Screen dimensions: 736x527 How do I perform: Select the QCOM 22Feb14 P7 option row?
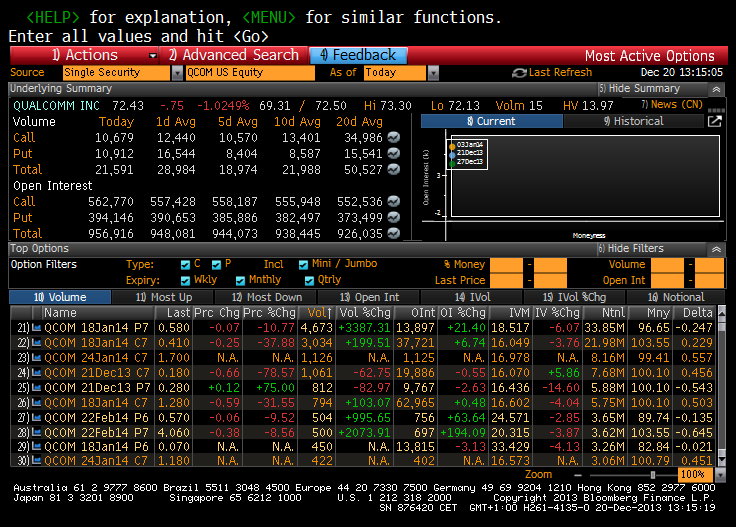pos(362,432)
